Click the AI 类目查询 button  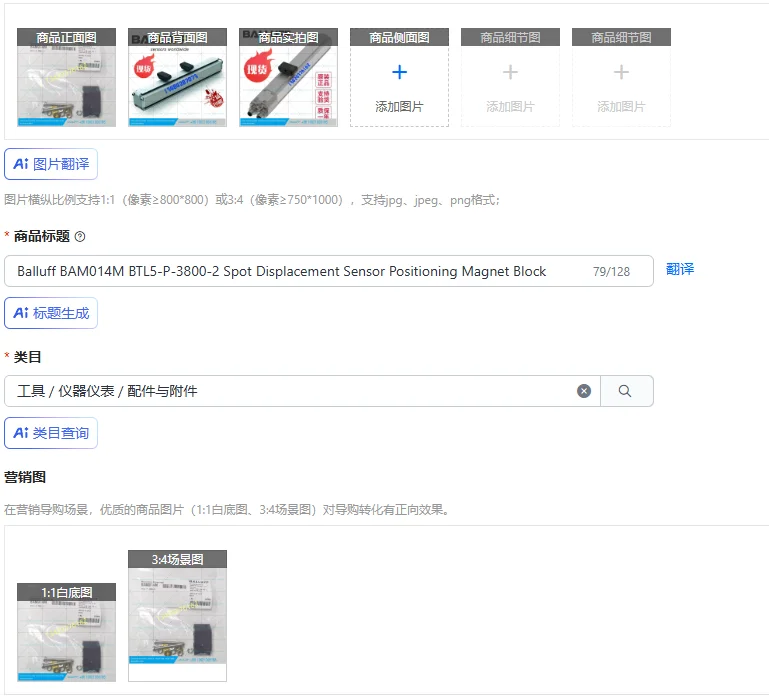coord(51,433)
